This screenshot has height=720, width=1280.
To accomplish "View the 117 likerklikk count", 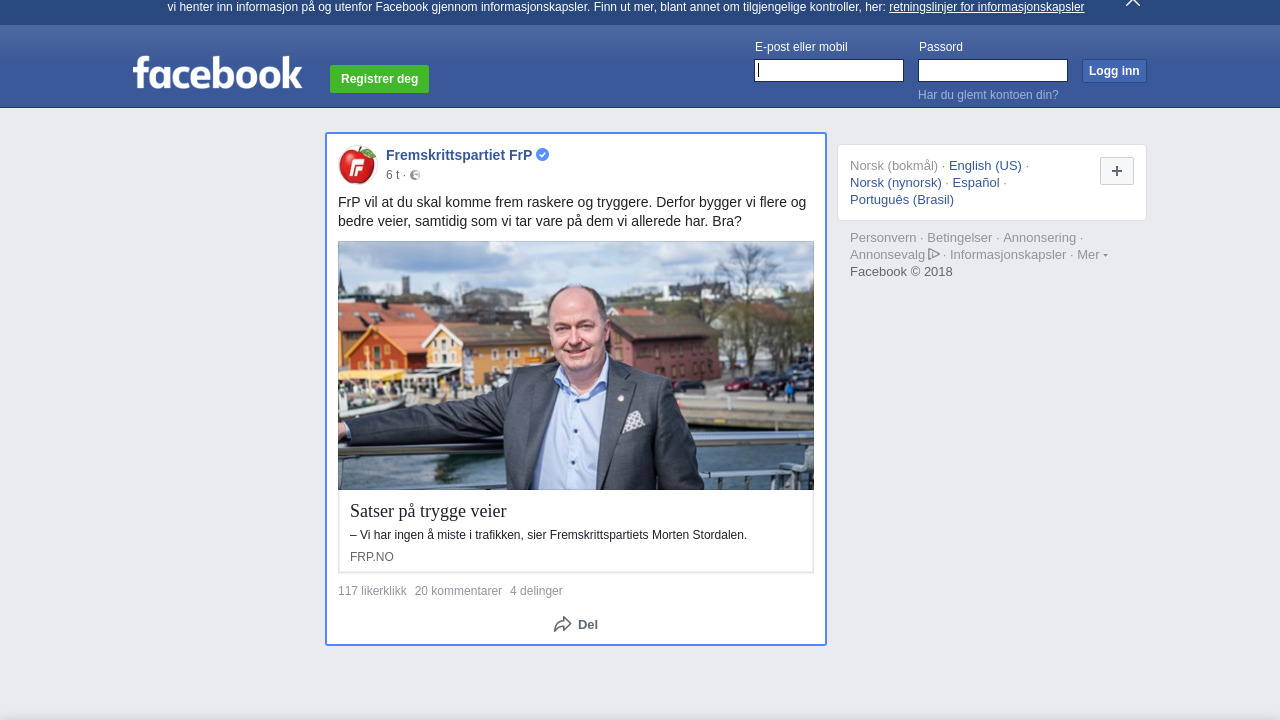I will coord(372,591).
